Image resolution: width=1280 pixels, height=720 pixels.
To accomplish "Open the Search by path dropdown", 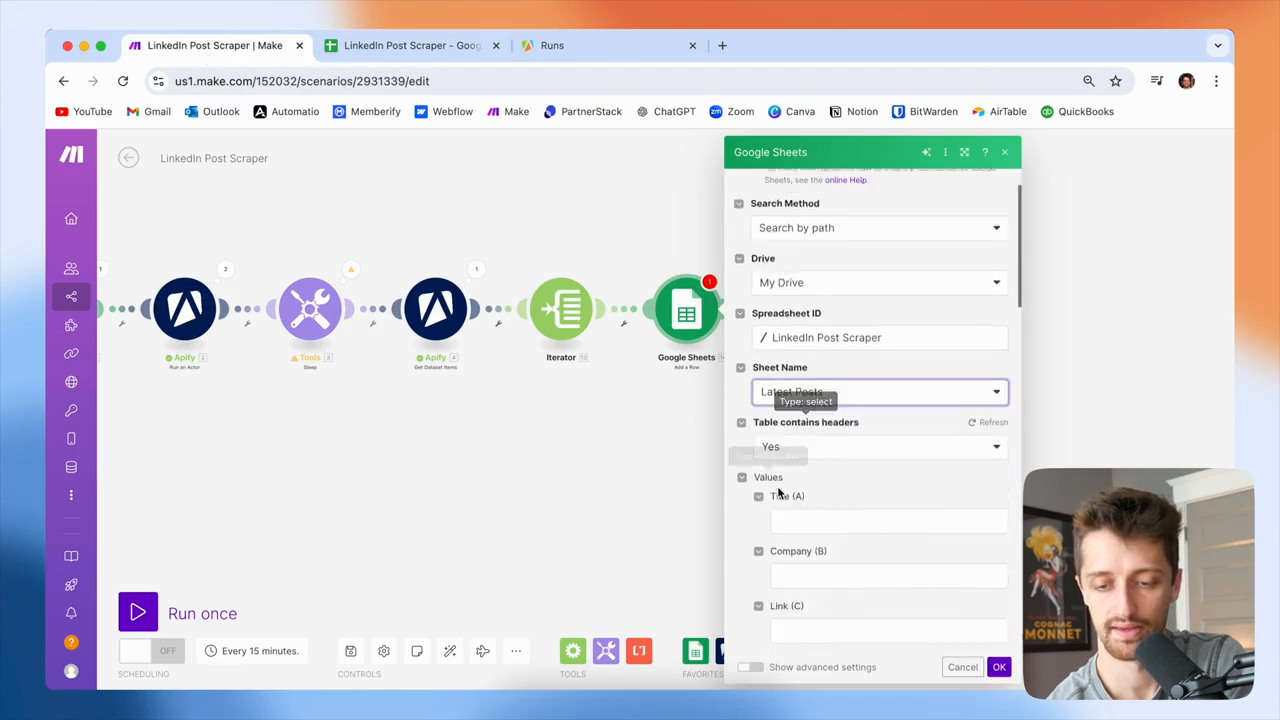I will (880, 228).
